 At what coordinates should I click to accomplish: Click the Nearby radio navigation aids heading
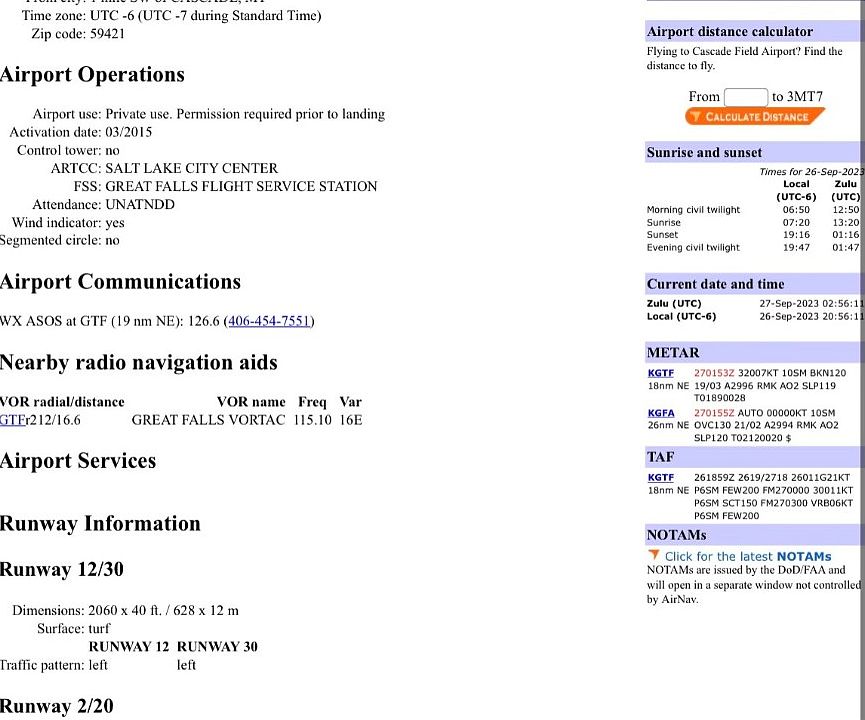(x=139, y=362)
